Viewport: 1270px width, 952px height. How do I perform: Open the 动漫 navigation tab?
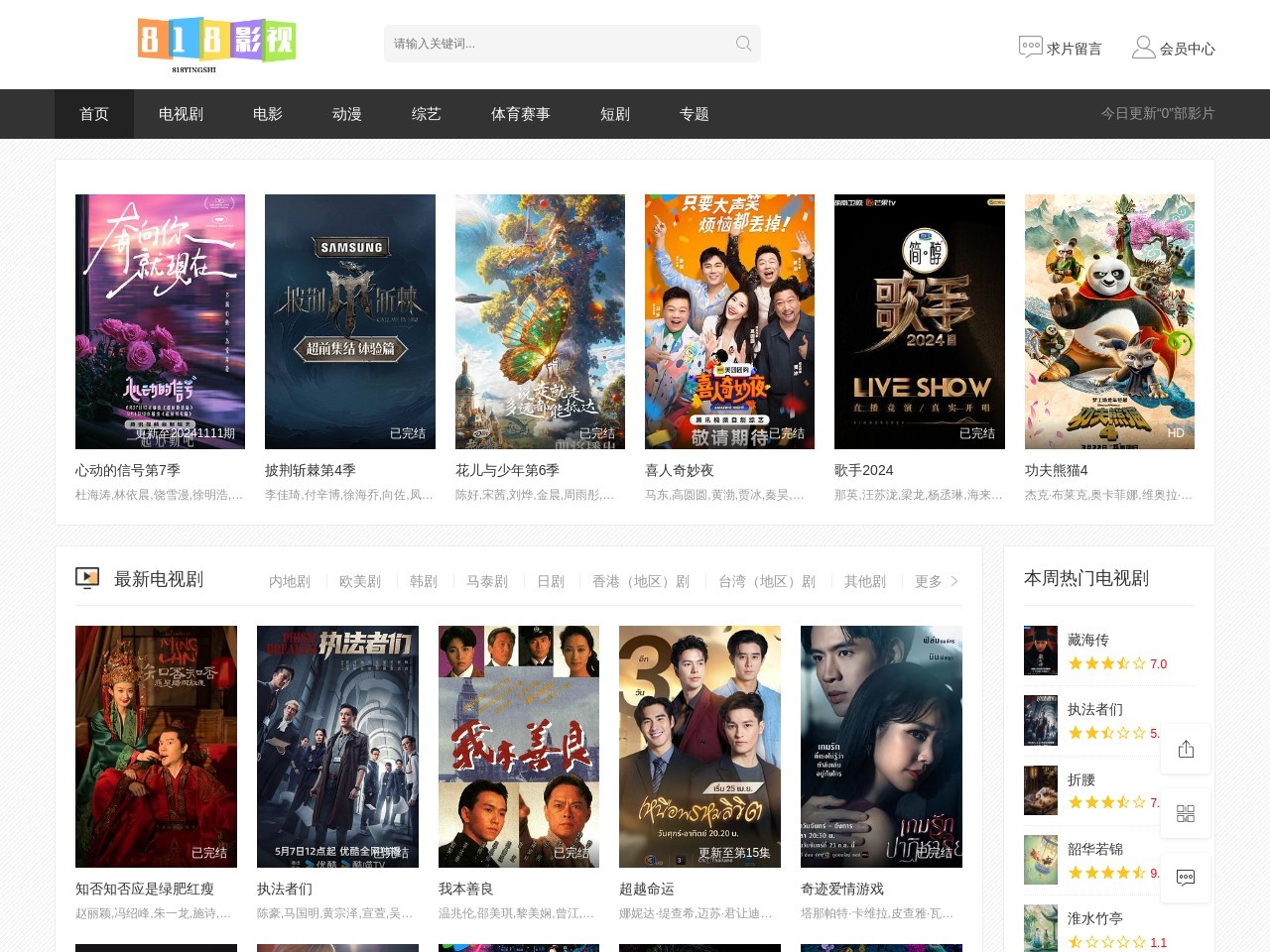click(347, 114)
